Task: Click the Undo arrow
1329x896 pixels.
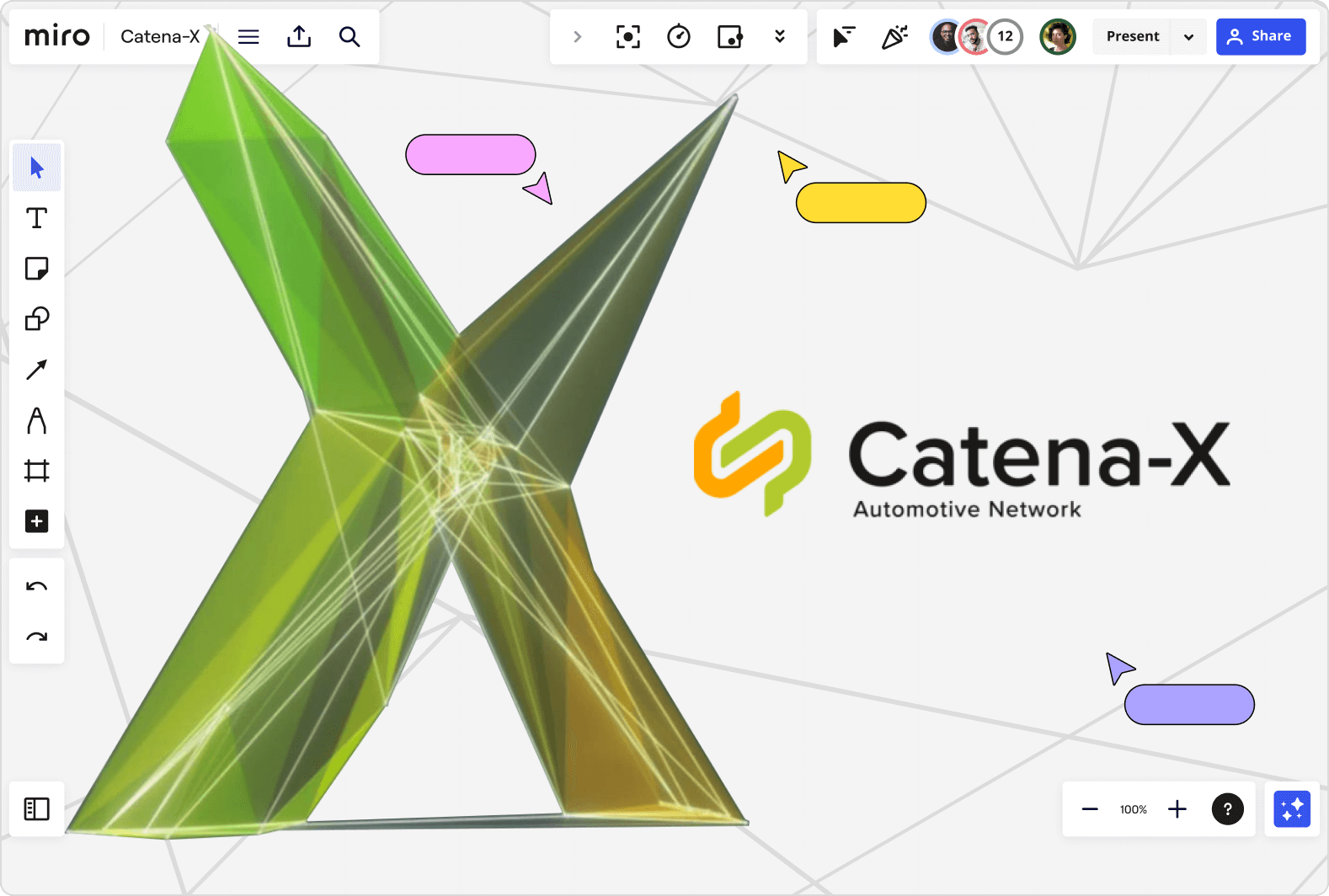Action: point(36,586)
